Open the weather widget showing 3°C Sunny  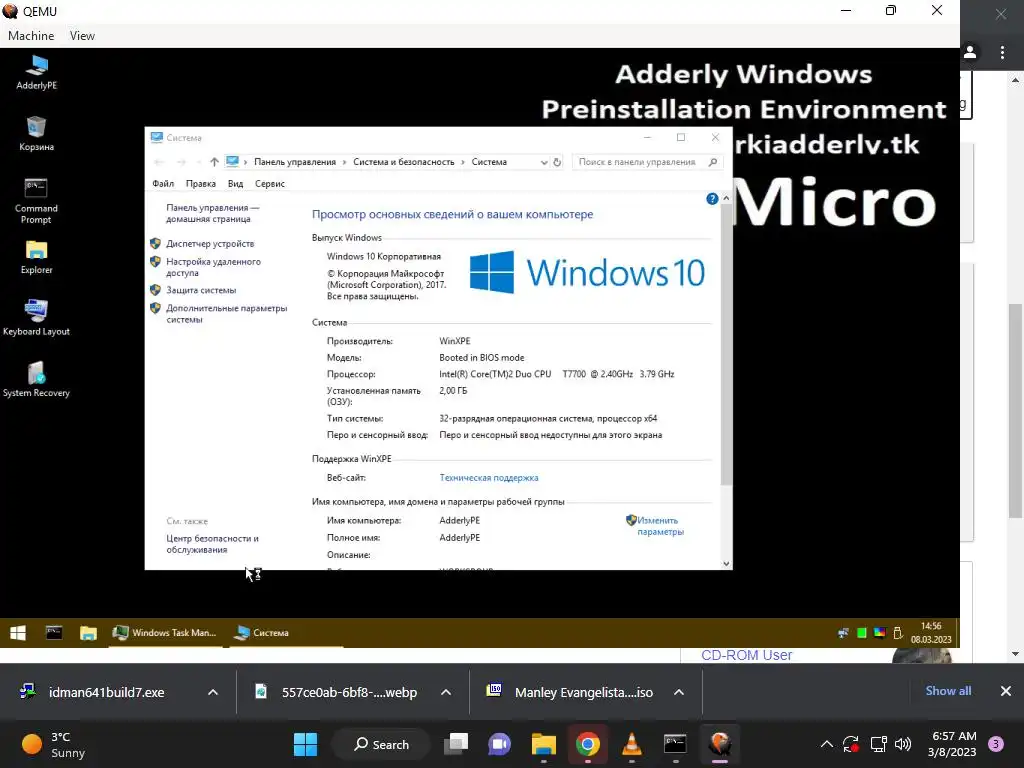pos(54,744)
